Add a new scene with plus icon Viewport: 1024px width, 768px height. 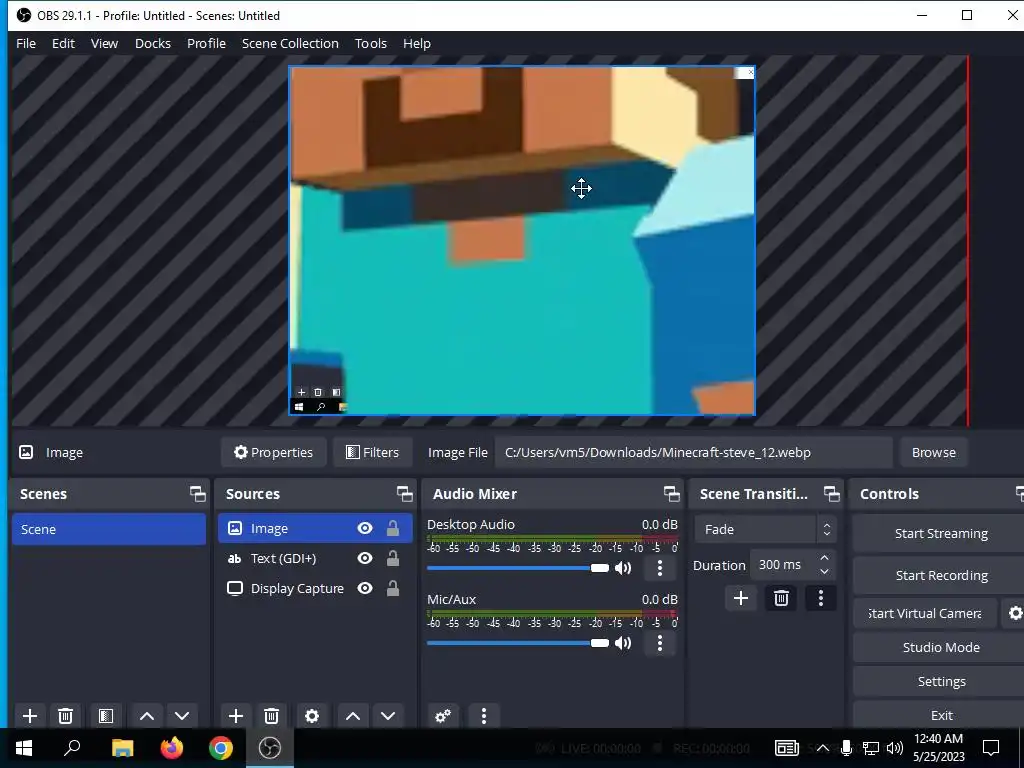pyautogui.click(x=29, y=716)
